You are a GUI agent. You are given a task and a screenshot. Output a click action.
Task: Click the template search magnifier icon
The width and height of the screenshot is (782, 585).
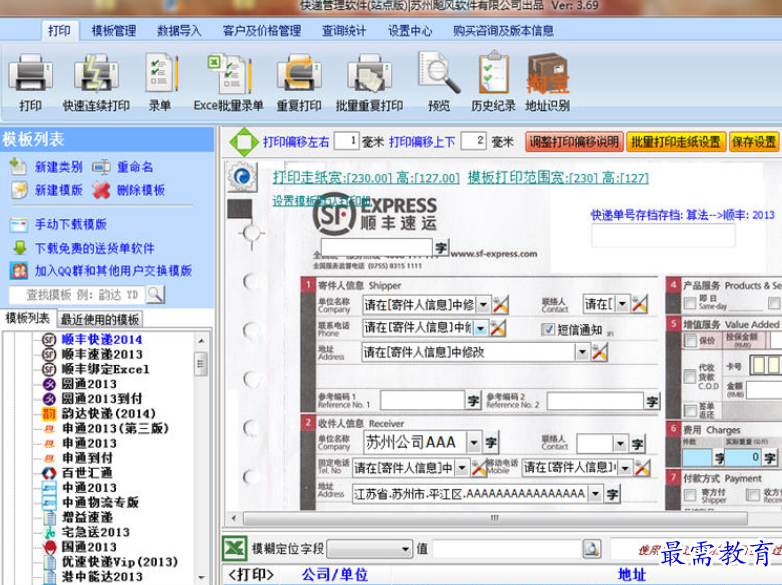coord(156,294)
